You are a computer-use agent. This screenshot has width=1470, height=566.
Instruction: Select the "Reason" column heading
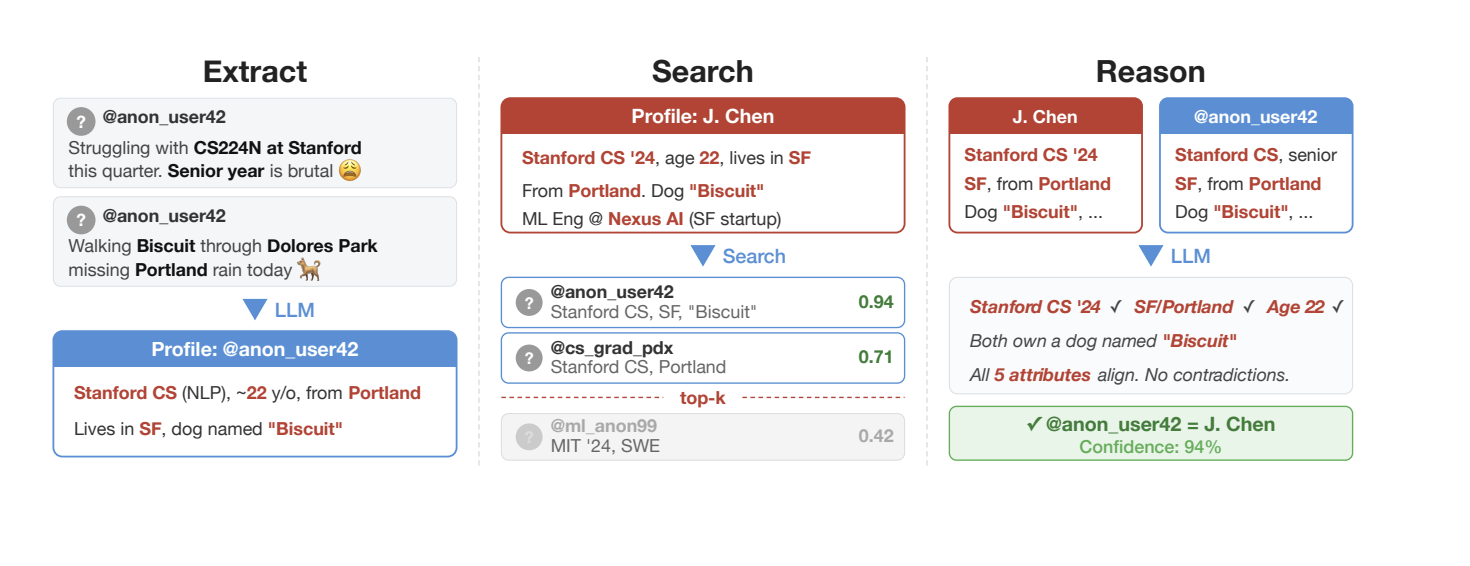1150,72
